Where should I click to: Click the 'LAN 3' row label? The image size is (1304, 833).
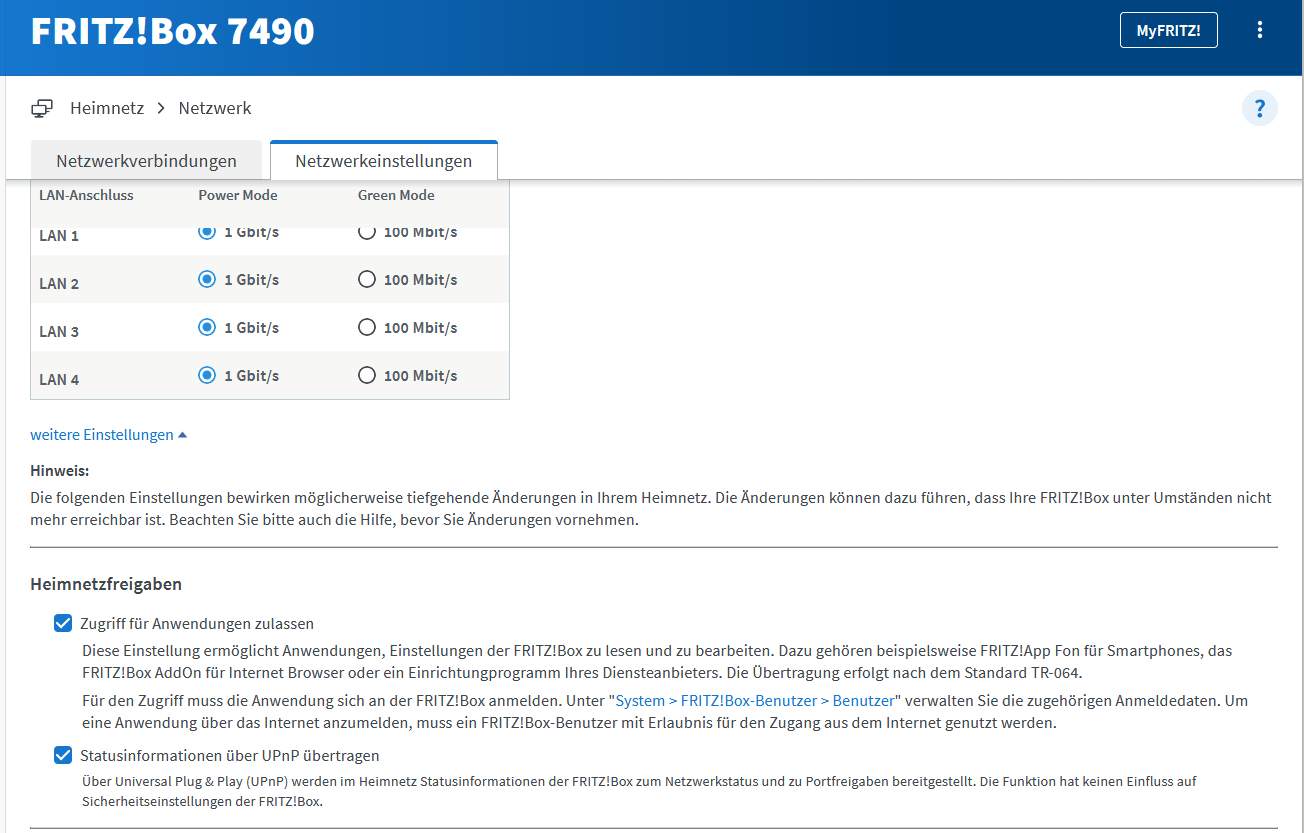59,332
